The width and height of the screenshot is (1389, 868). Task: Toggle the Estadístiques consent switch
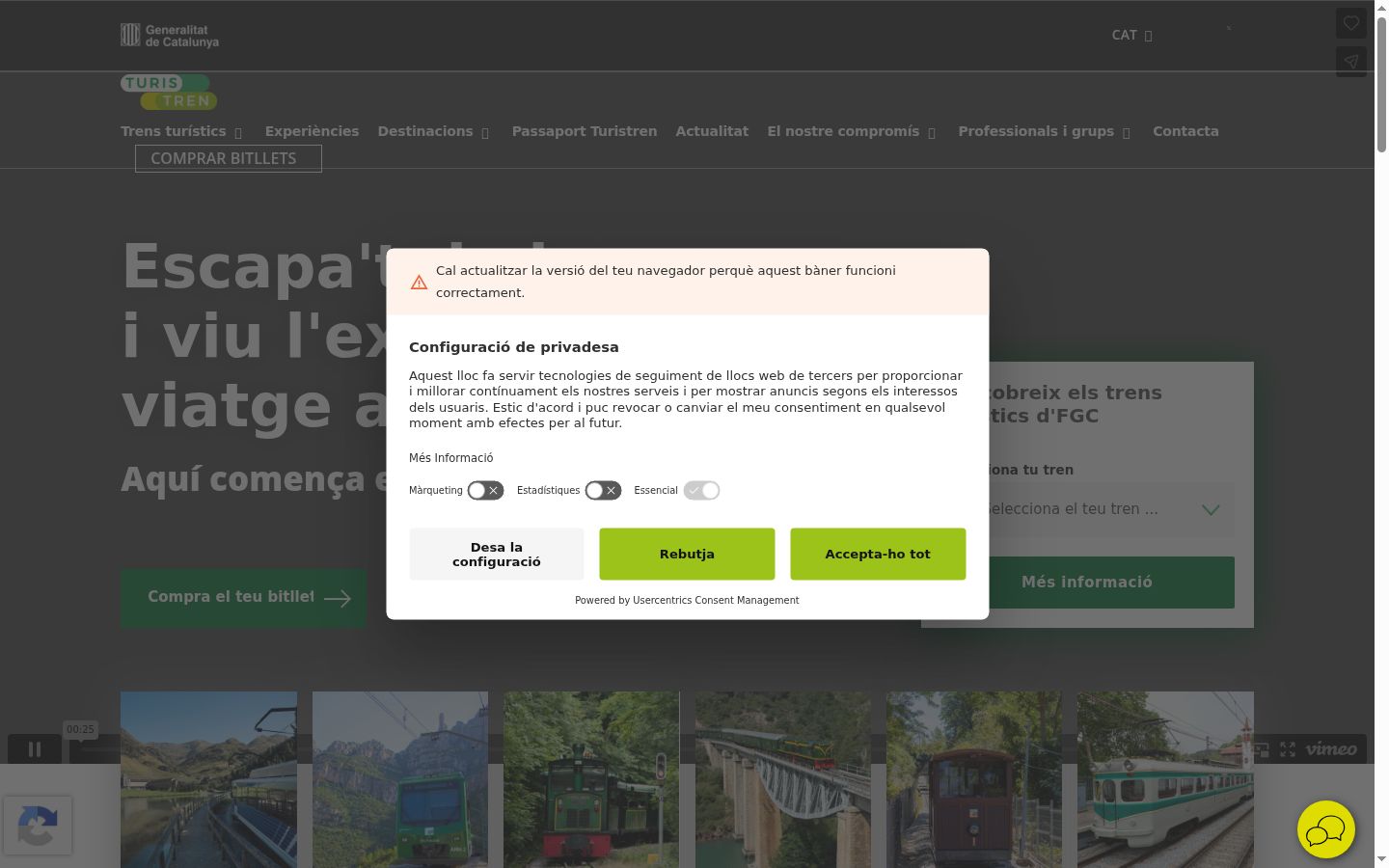tap(604, 491)
